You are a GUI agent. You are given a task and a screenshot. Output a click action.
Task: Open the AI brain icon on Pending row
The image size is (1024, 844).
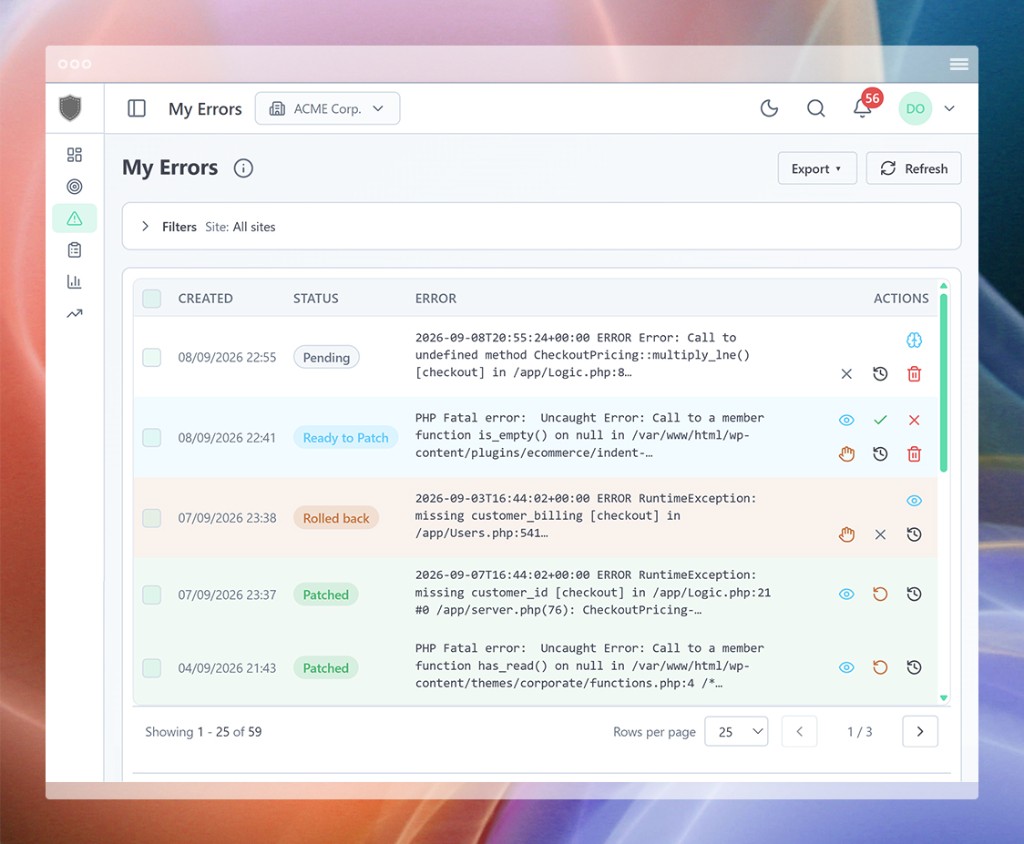(914, 340)
